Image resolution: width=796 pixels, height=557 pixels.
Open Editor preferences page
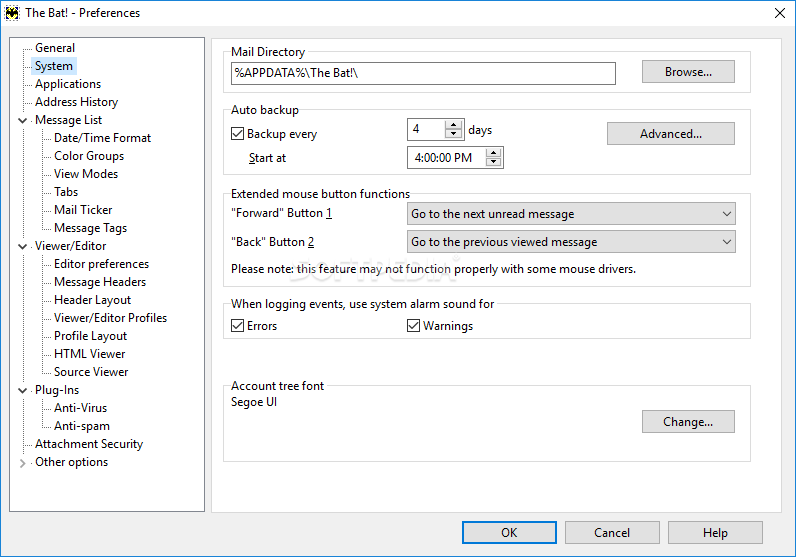[x=102, y=264]
